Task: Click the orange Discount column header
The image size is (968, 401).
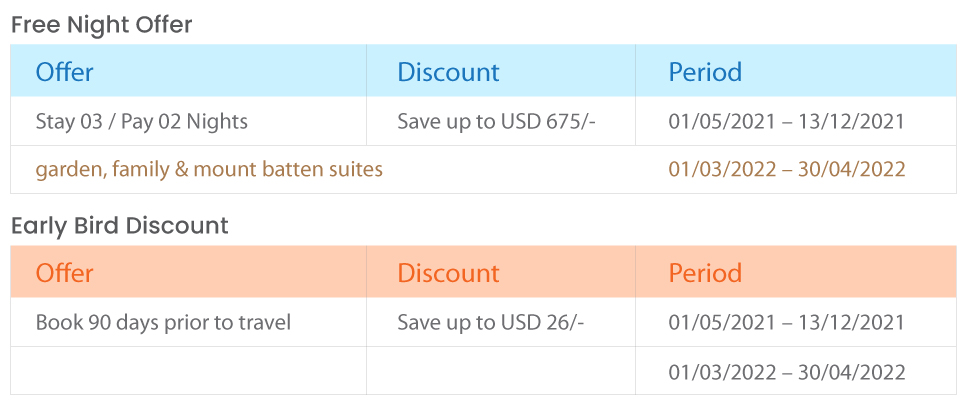Action: [x=448, y=273]
